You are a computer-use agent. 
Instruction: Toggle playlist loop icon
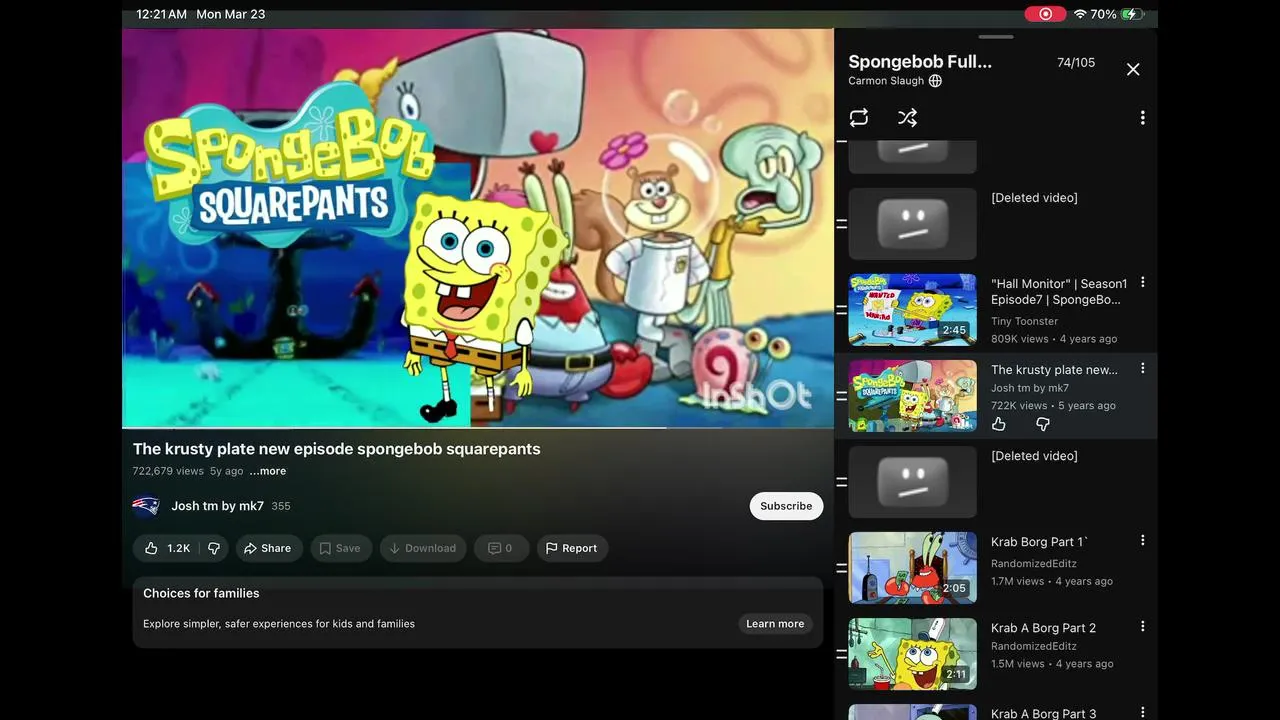click(x=859, y=118)
